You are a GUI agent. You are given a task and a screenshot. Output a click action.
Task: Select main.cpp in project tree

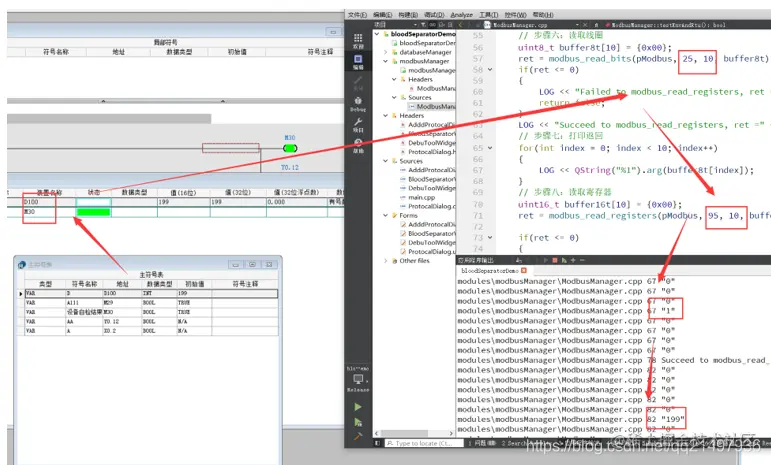coord(421,197)
